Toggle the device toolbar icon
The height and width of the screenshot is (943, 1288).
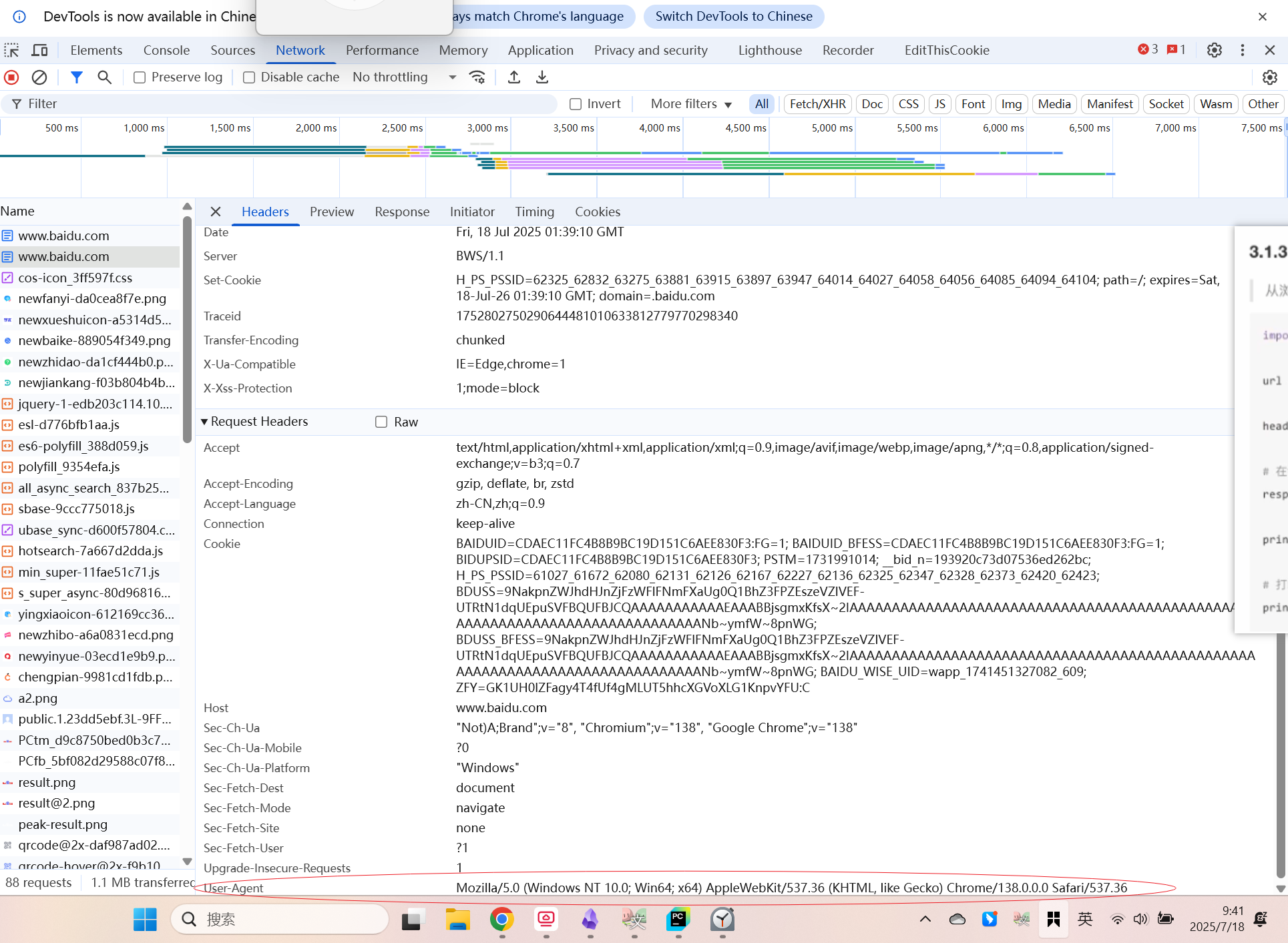[x=40, y=50]
